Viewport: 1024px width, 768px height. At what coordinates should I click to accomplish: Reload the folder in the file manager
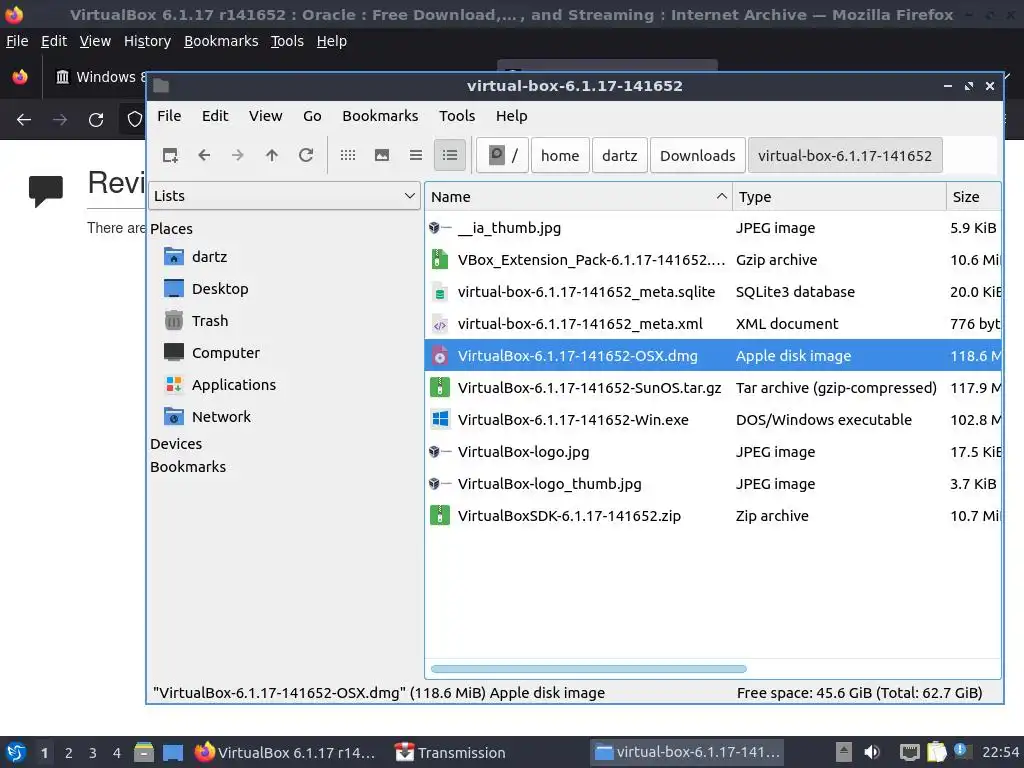tap(306, 155)
